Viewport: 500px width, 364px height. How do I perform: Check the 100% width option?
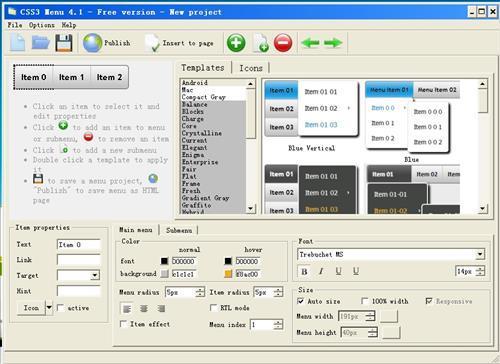[x=365, y=301]
